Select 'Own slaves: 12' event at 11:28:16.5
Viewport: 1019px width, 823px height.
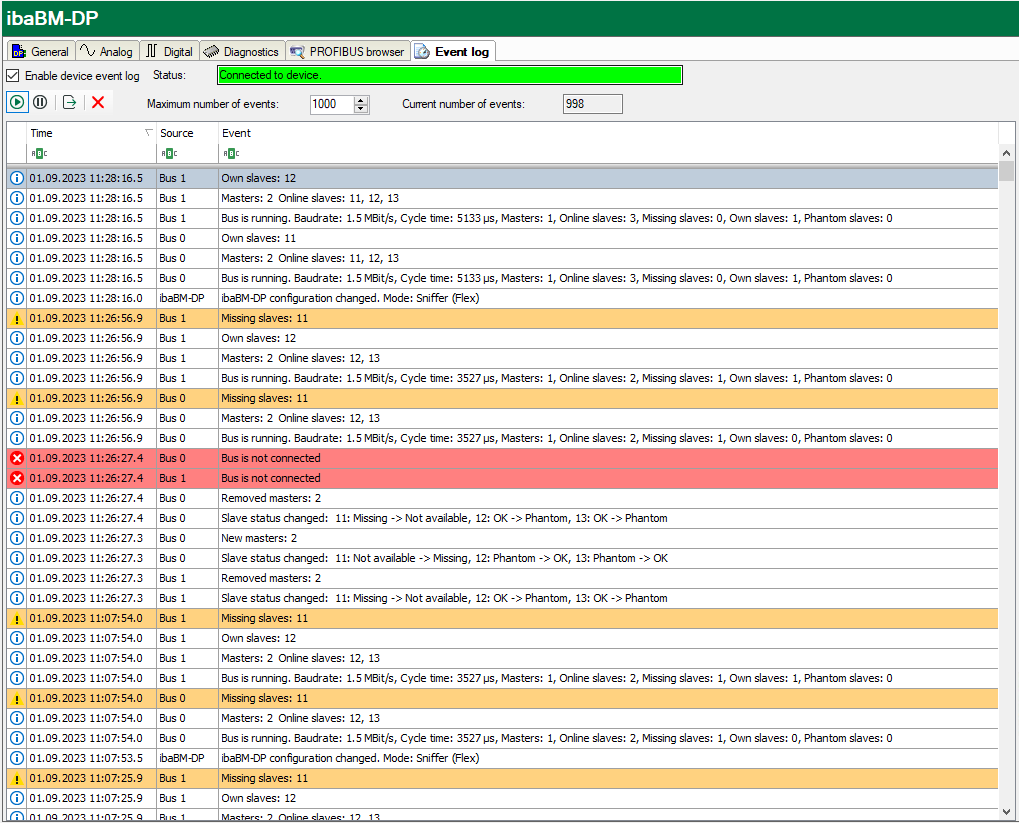[502, 178]
